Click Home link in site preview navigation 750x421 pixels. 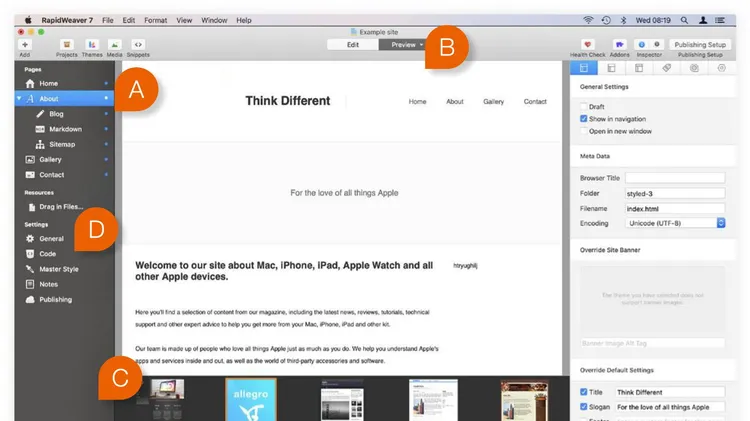[417, 101]
